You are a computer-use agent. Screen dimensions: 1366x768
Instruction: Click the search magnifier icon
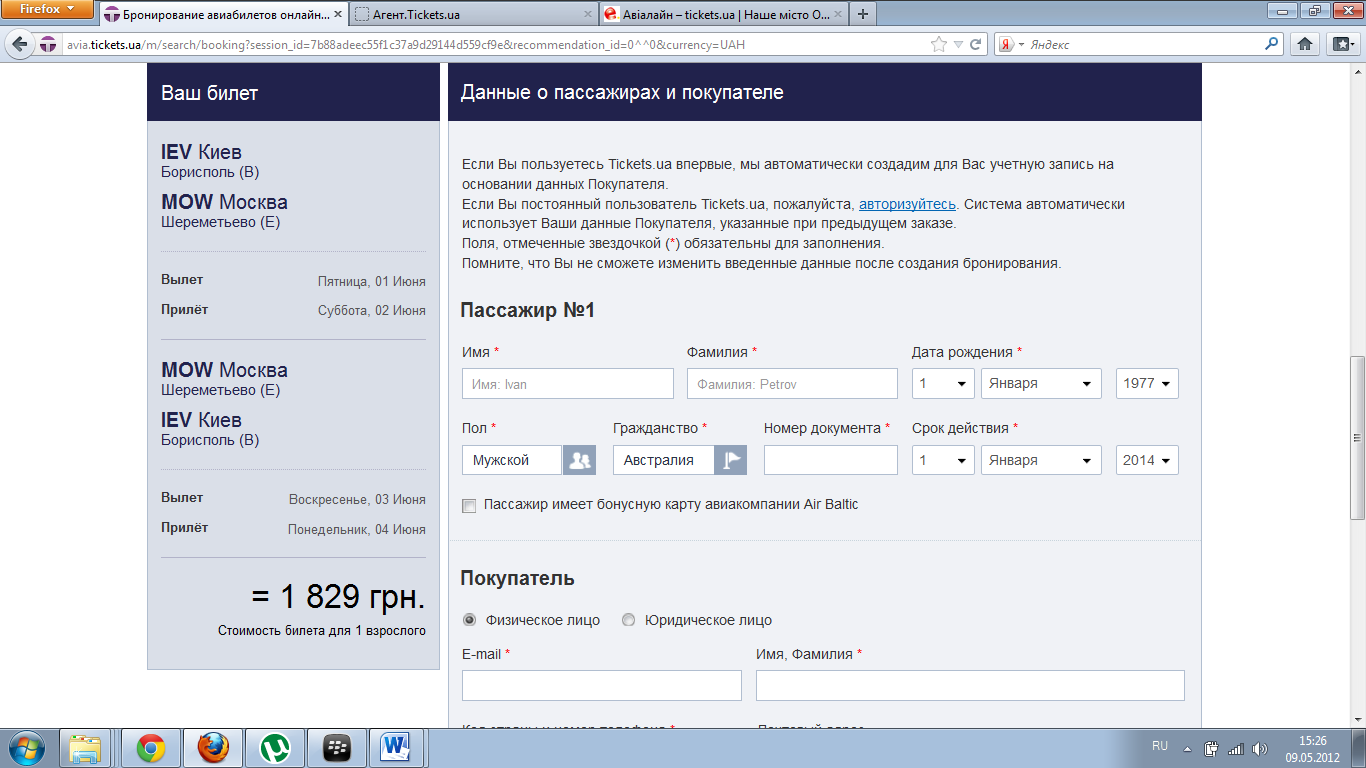coord(1272,44)
